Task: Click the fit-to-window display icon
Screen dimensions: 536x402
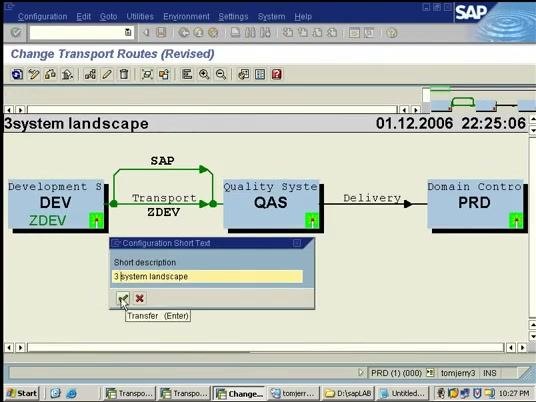Action: click(147, 74)
